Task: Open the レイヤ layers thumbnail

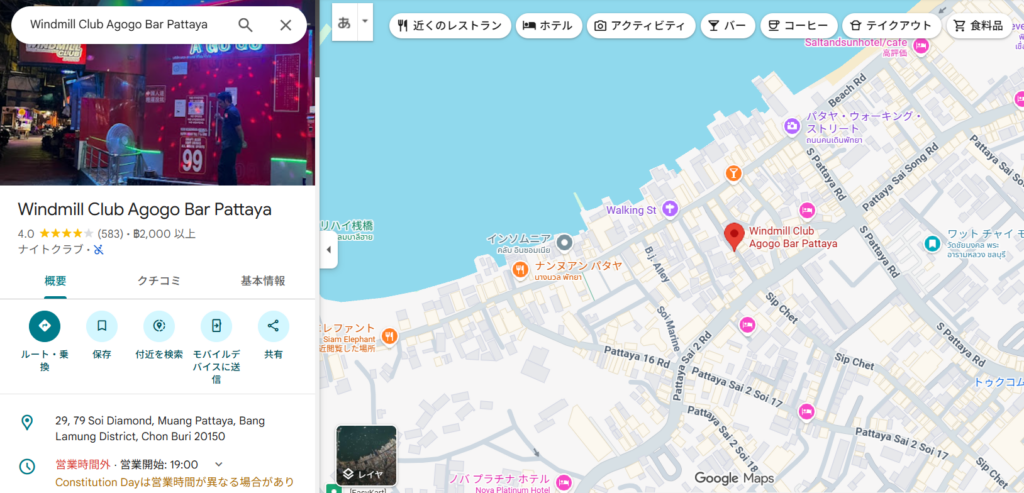Action: tap(366, 455)
